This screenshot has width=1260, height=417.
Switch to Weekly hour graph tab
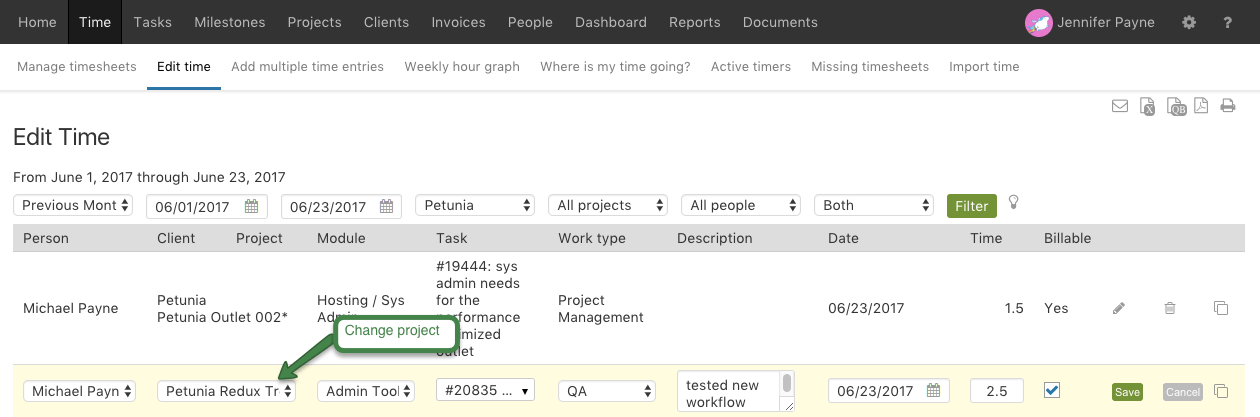click(462, 67)
